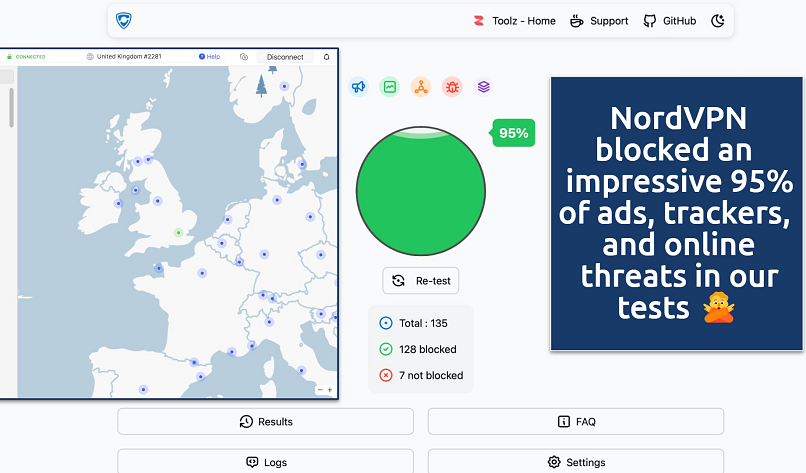Open the orange network trackers icon

421,87
